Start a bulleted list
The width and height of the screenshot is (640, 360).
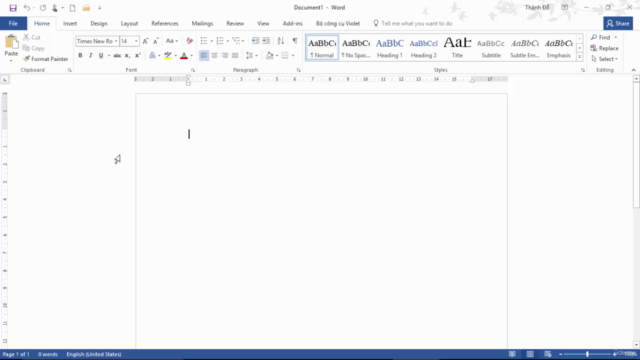204,41
